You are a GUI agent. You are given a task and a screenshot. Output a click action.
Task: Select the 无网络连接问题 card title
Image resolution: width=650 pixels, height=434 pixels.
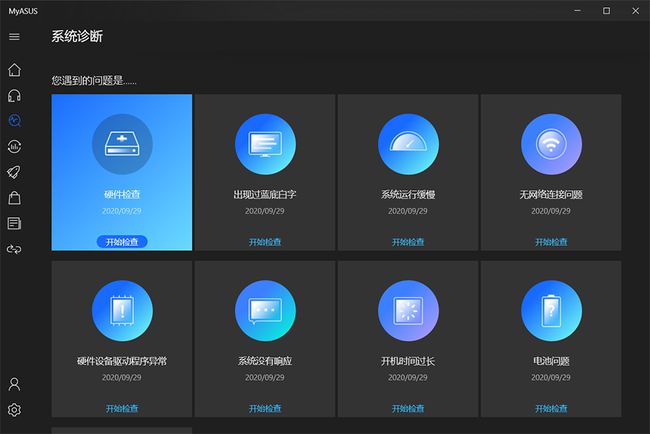551,194
